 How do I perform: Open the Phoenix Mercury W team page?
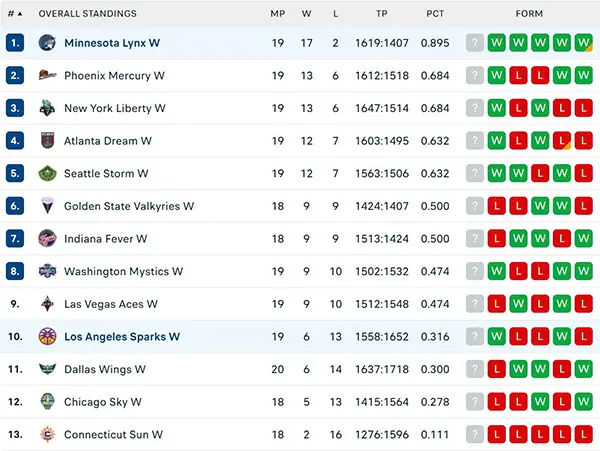click(x=114, y=75)
